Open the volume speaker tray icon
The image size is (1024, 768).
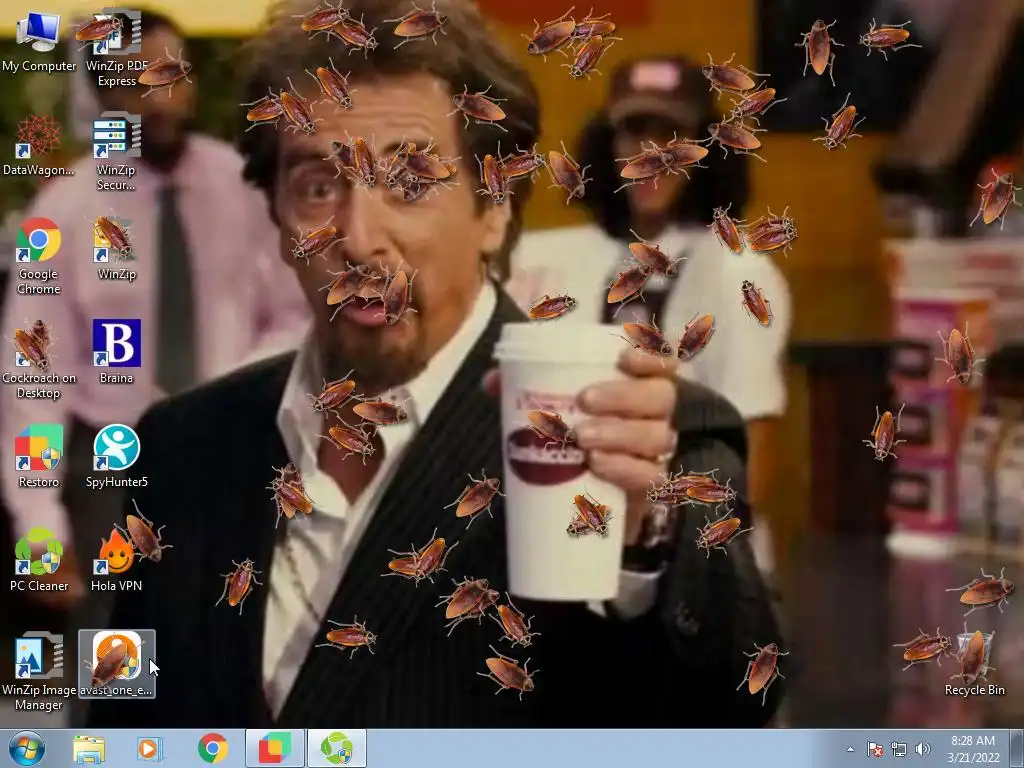[x=922, y=749]
